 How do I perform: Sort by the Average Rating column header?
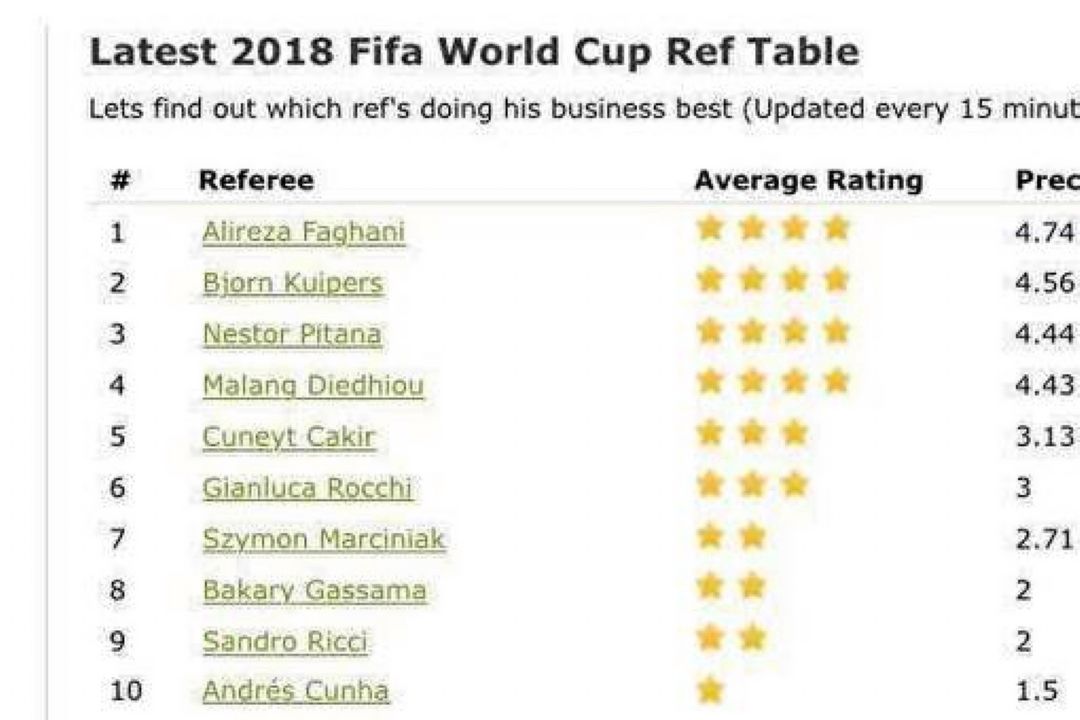pos(808,181)
